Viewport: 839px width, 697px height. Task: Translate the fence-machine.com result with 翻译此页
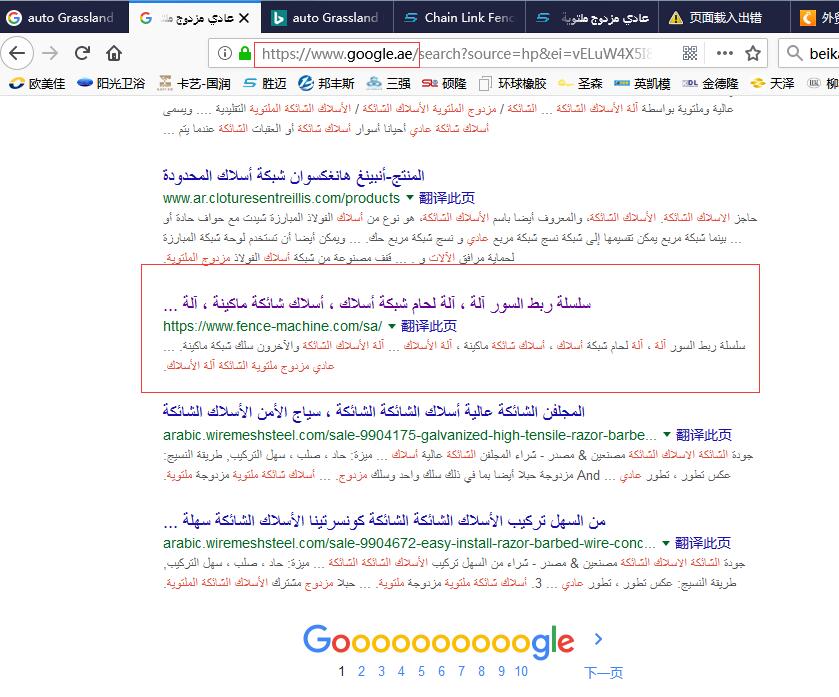pos(429,326)
